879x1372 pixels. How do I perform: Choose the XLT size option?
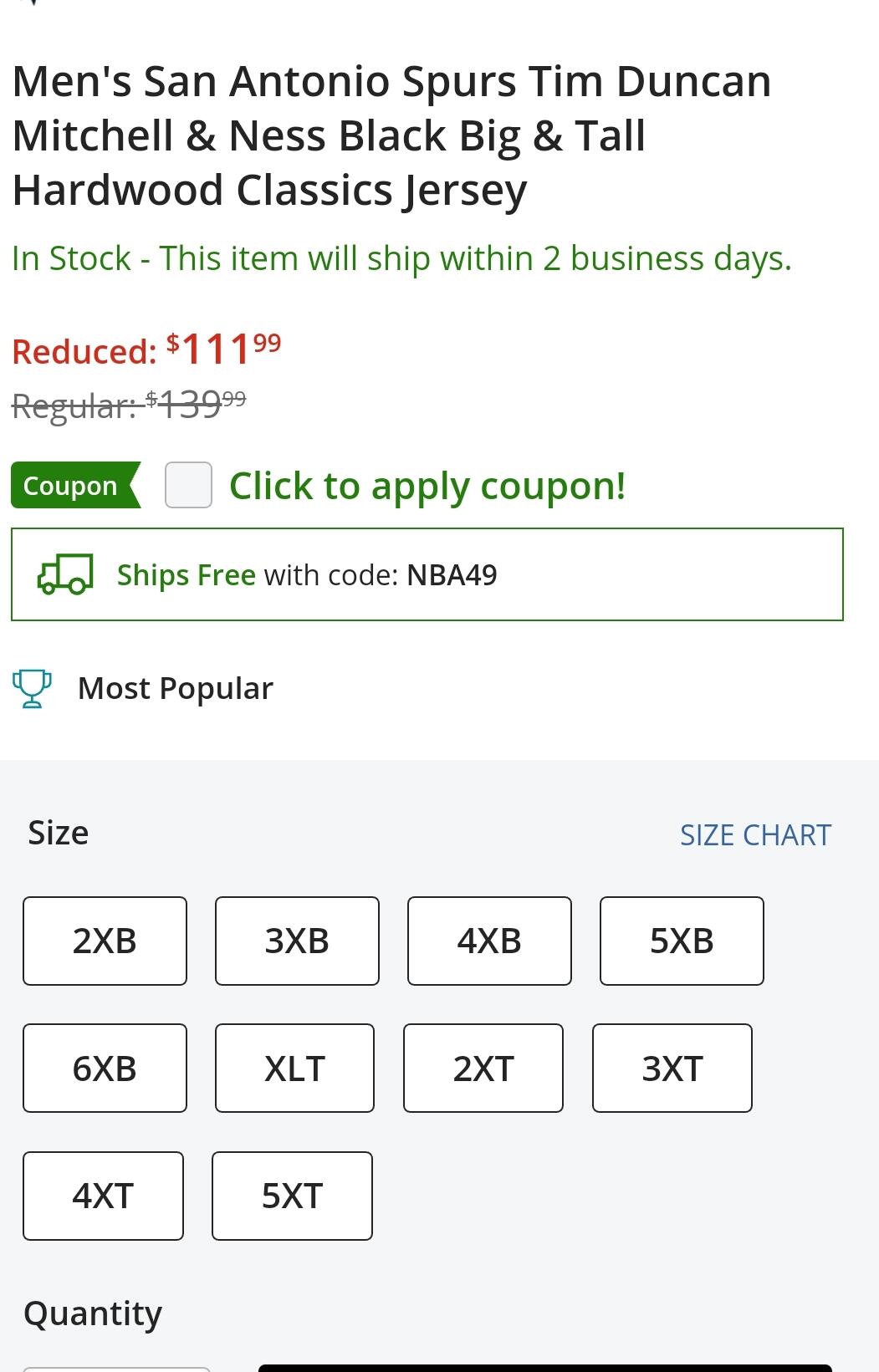click(294, 1069)
